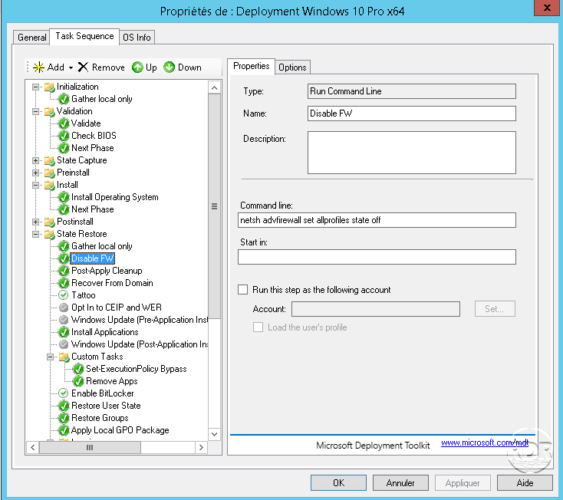563x500 pixels.
Task: Click gray disabled icon of Opt In to CEIP
Action: click(x=64, y=308)
